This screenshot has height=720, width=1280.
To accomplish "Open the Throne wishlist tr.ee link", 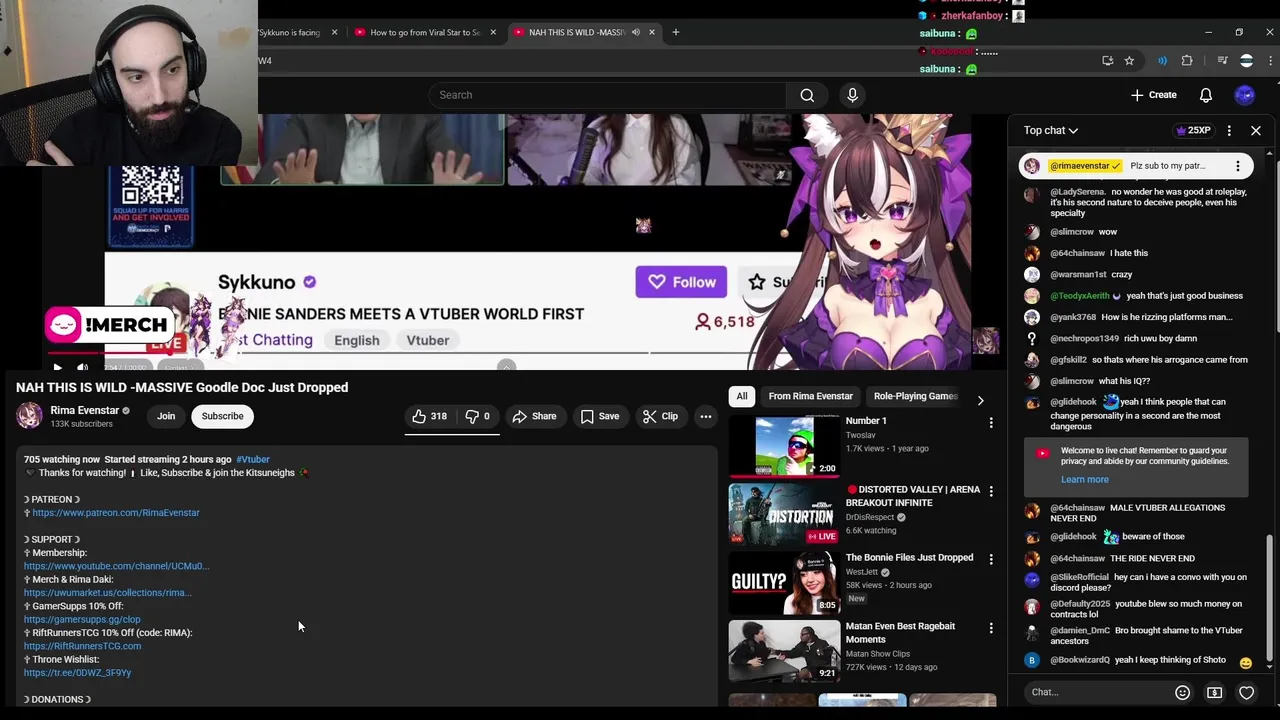I will pos(77,673).
